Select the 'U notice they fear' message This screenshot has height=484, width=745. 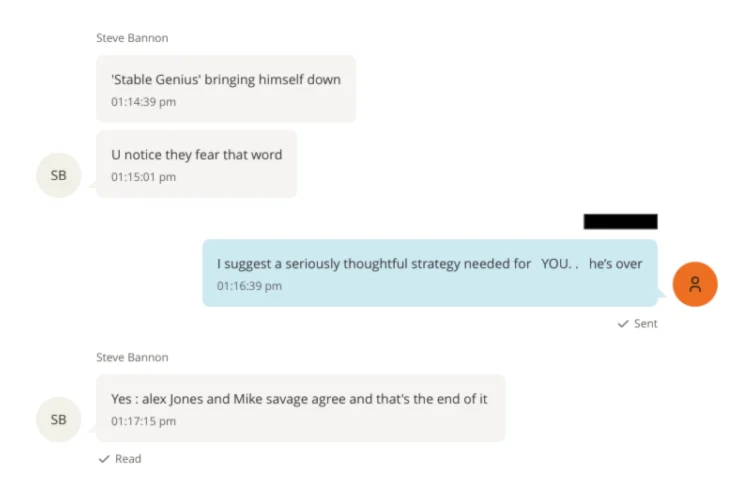pyautogui.click(x=196, y=164)
